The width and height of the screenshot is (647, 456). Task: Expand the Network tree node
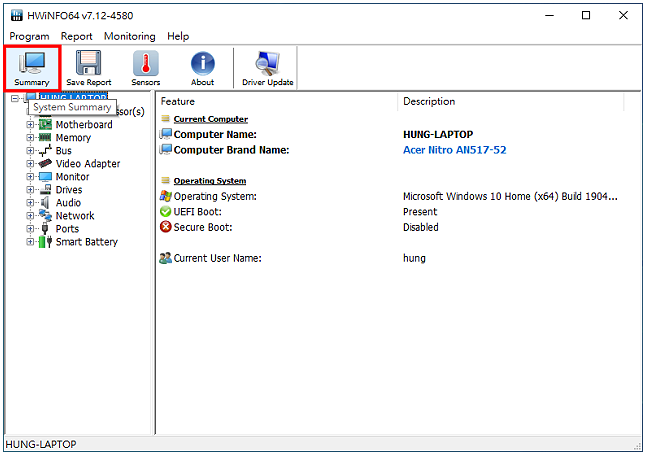click(x=30, y=216)
